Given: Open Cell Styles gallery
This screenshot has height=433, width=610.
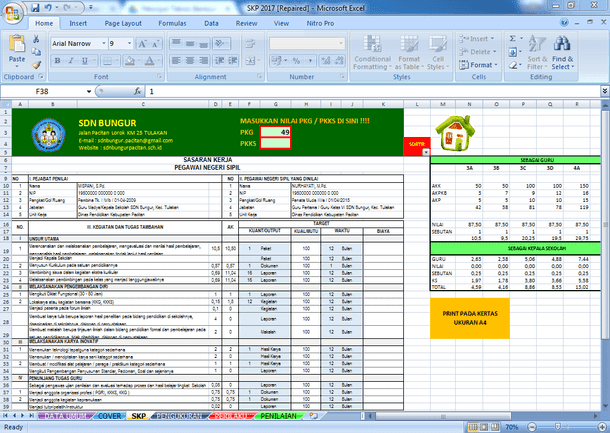Looking at the screenshot, I should [x=438, y=52].
